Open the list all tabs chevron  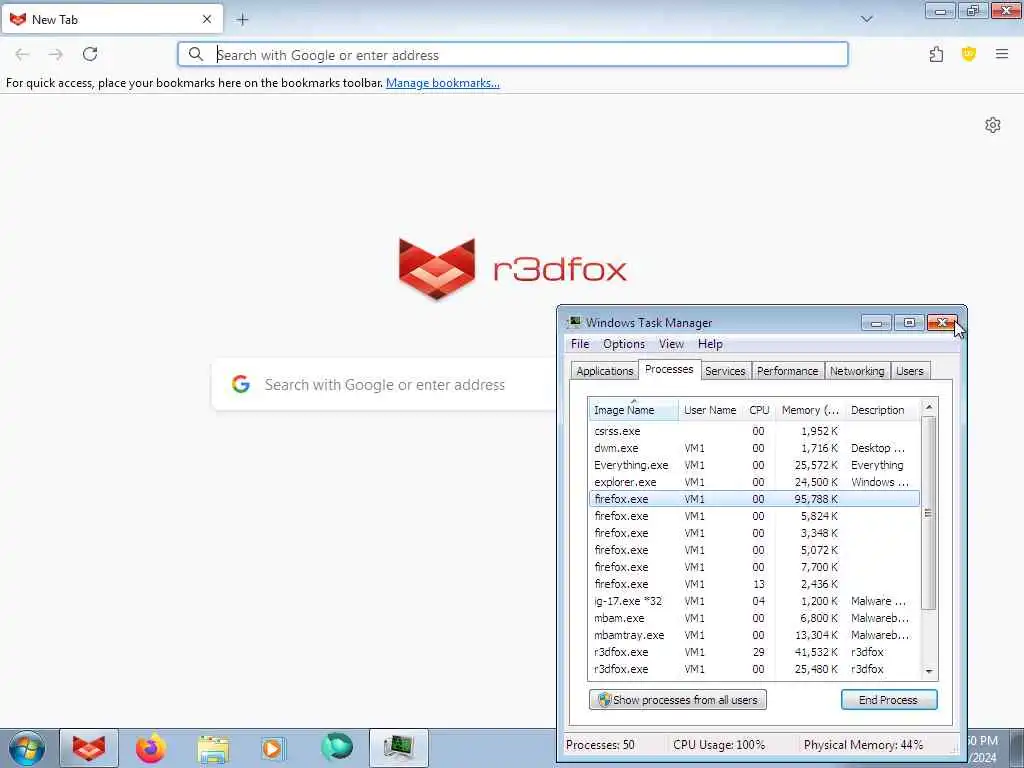[x=867, y=19]
